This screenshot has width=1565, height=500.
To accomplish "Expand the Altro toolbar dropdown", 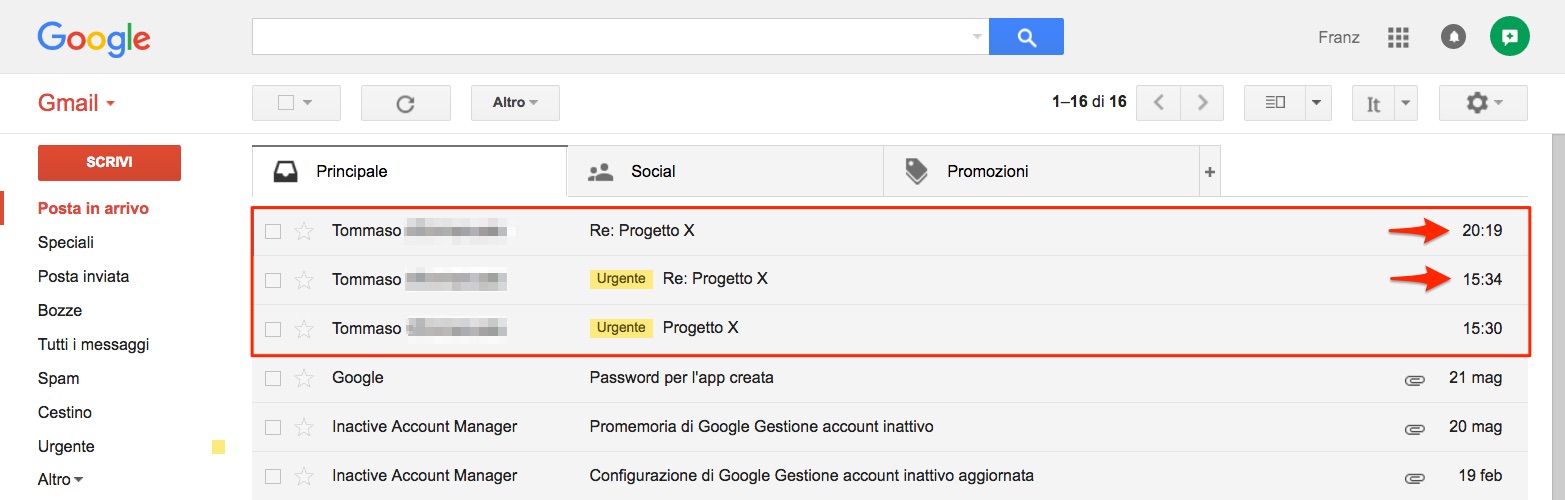I will [x=515, y=103].
